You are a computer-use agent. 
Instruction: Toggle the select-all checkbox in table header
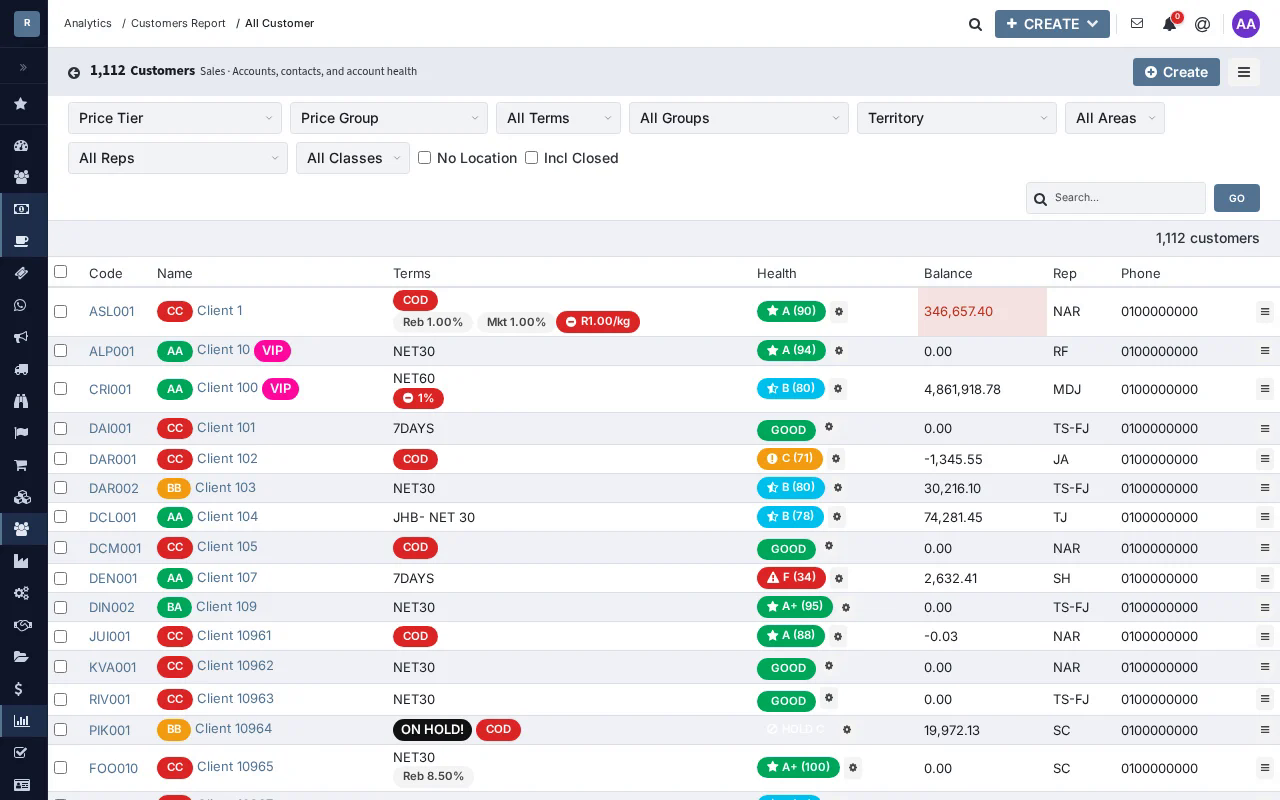click(x=60, y=272)
